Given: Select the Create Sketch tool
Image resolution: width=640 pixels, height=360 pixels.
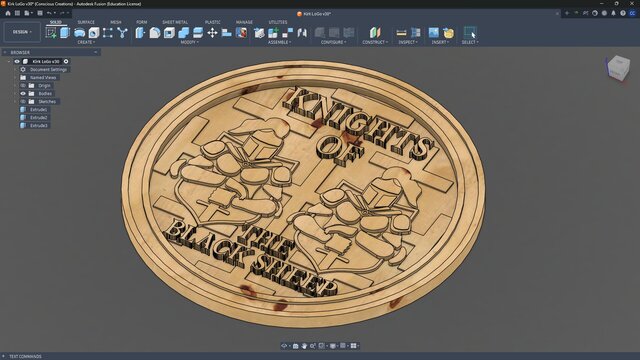Looking at the screenshot, I should point(51,33).
